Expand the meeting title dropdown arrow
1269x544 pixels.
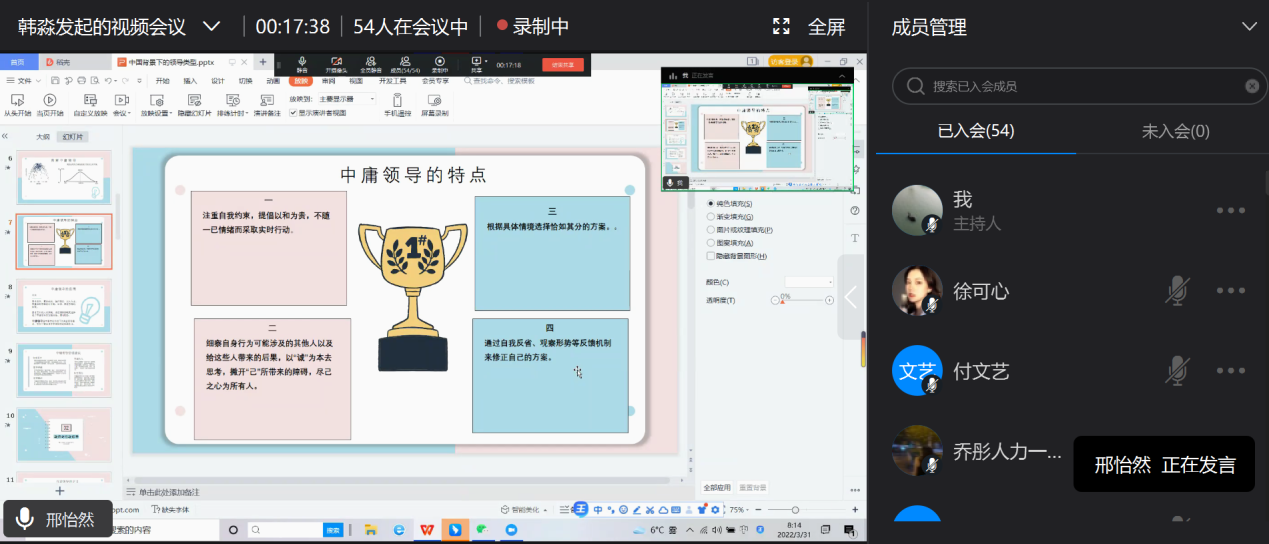pyautogui.click(x=211, y=26)
